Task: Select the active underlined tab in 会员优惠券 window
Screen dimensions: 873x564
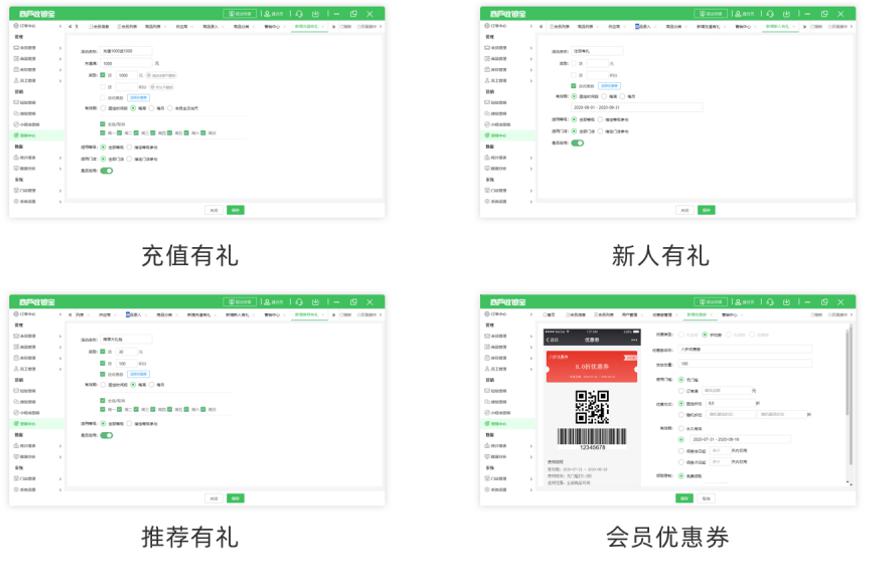Action: click(x=697, y=315)
